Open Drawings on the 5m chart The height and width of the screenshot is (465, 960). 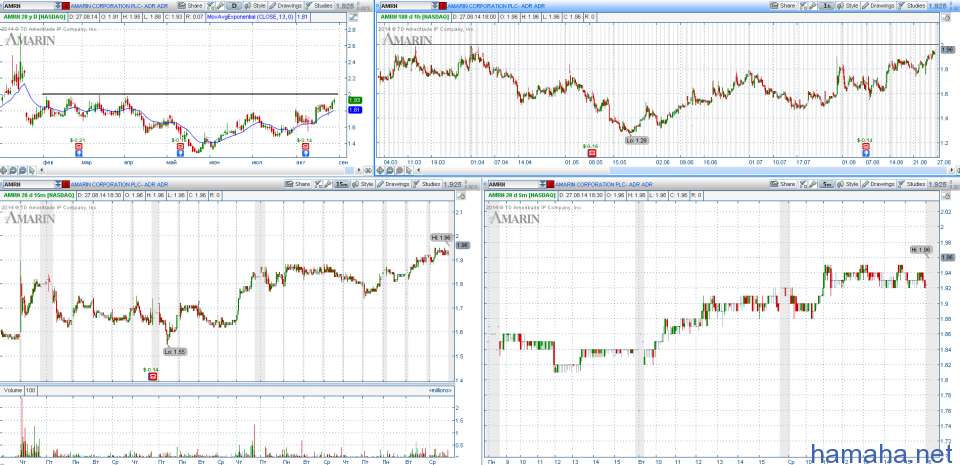click(879, 184)
